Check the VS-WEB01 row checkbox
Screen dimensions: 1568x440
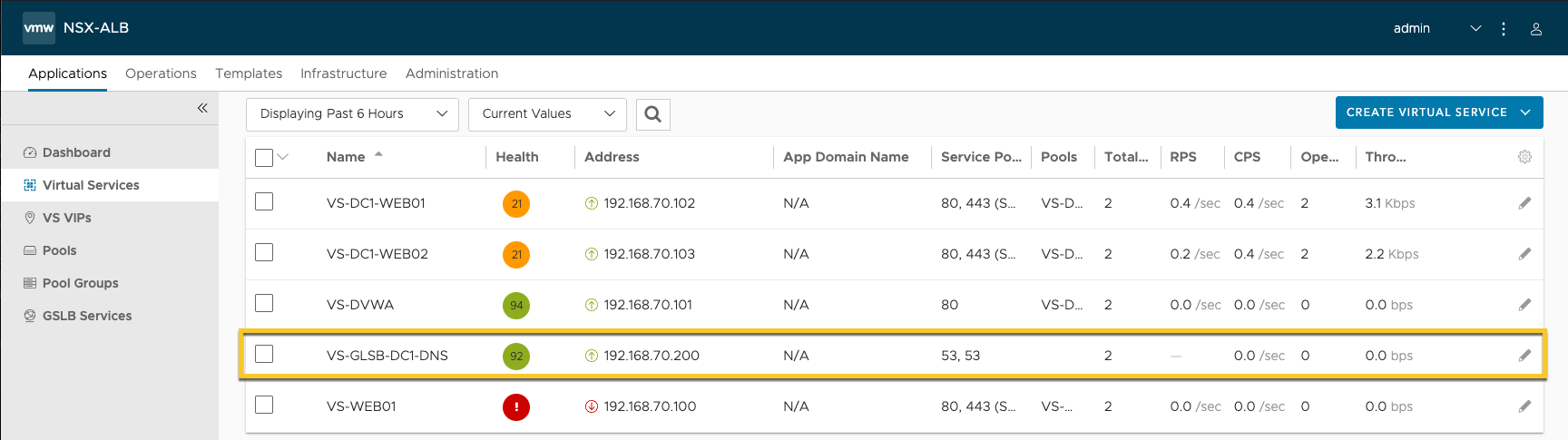[264, 405]
